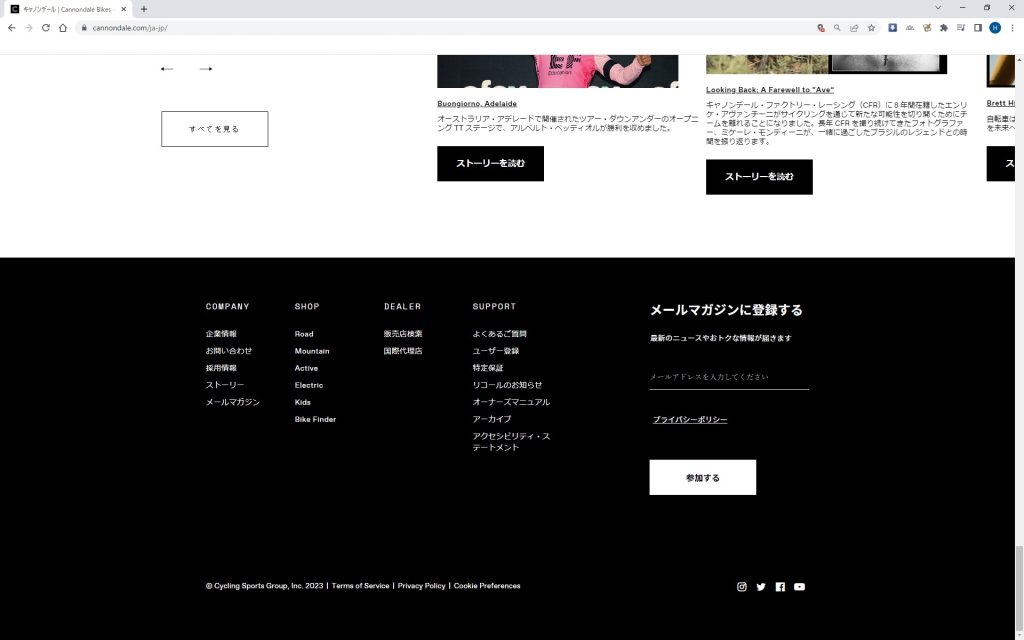Click the left arrow carousel control

pos(167,69)
